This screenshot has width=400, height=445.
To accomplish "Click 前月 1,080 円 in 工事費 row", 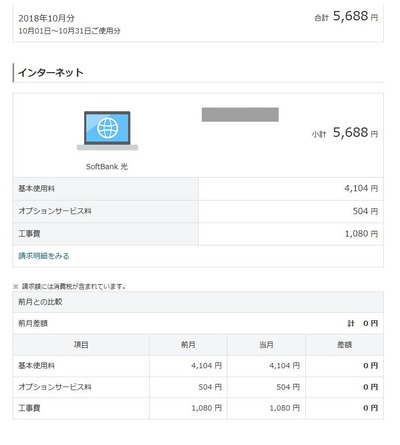I will [x=207, y=408].
